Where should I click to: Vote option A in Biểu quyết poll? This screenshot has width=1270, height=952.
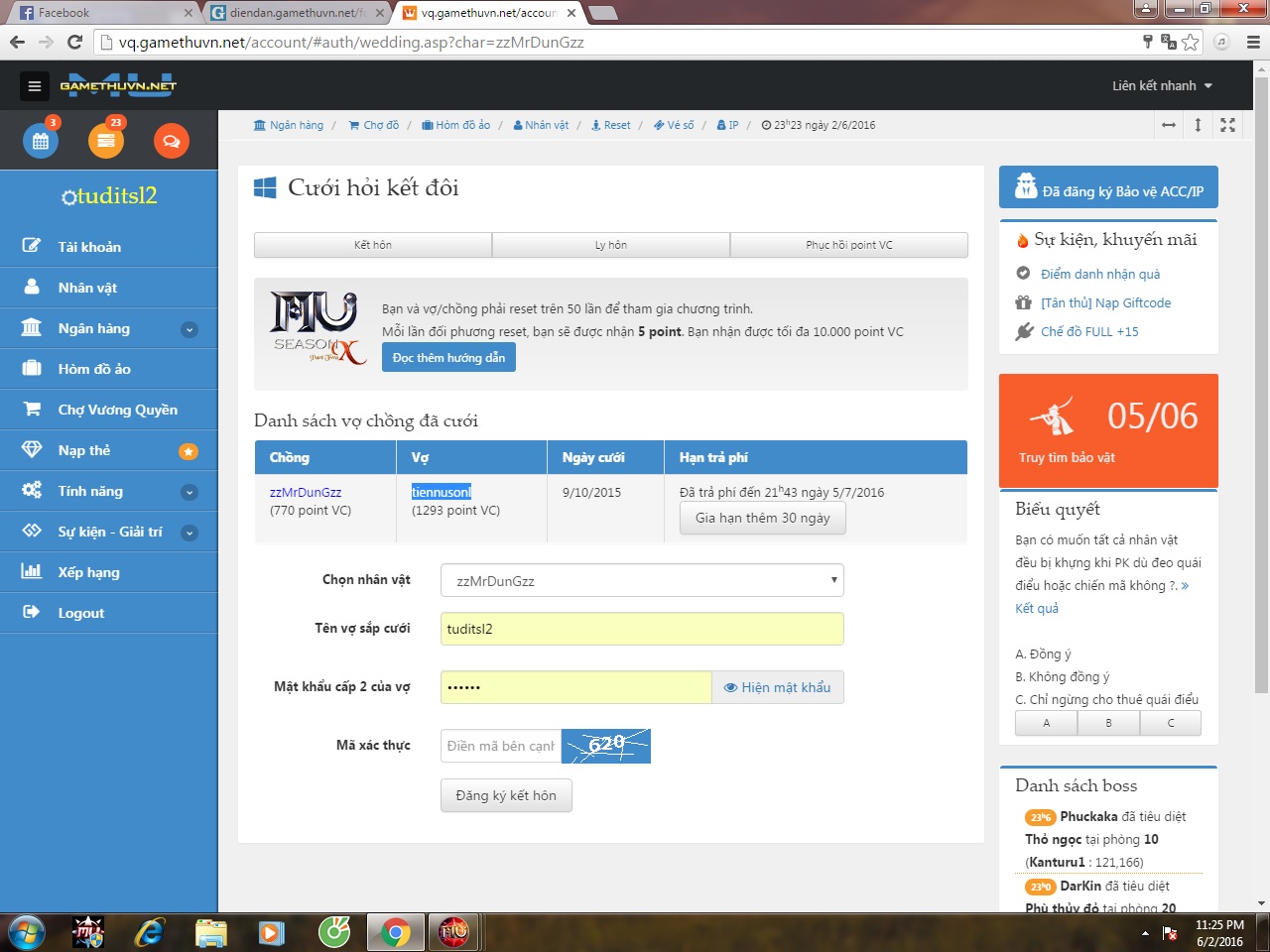pos(1046,723)
